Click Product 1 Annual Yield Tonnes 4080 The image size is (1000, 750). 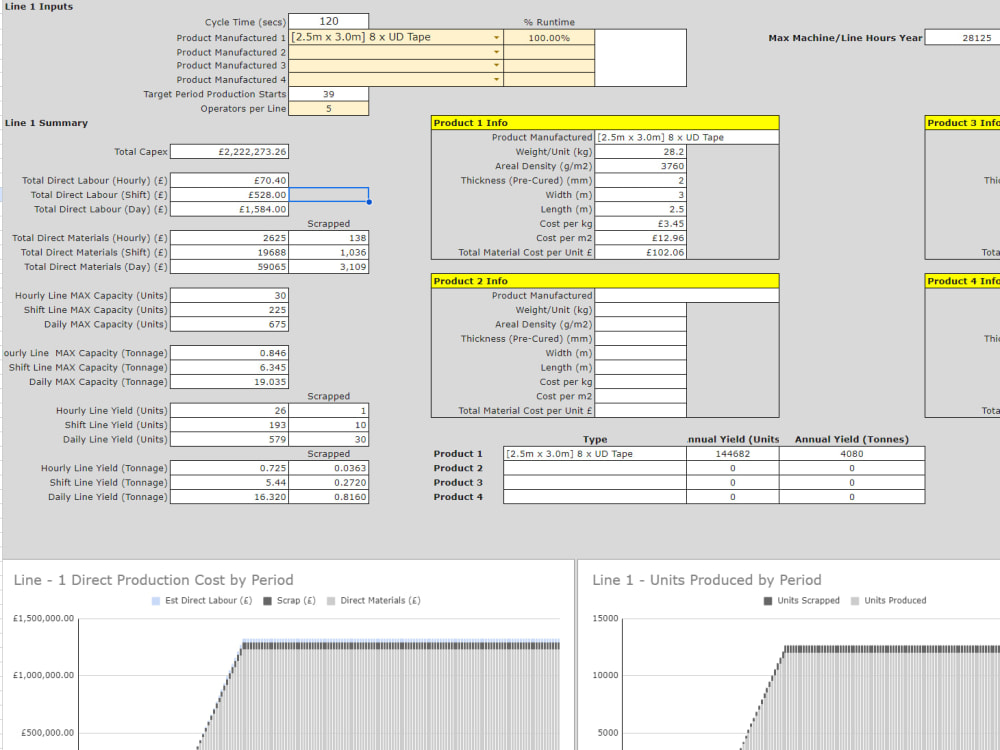(x=852, y=454)
